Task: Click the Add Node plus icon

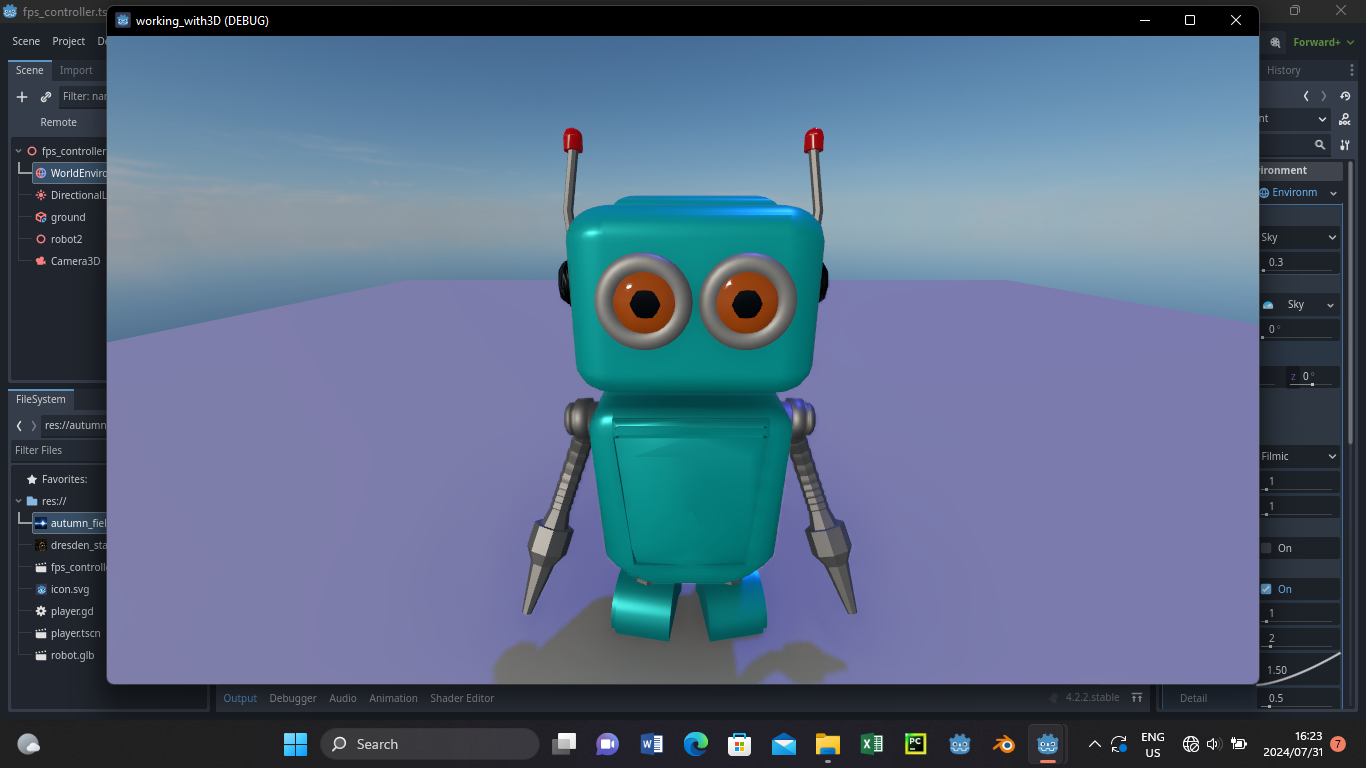Action: tap(21, 96)
